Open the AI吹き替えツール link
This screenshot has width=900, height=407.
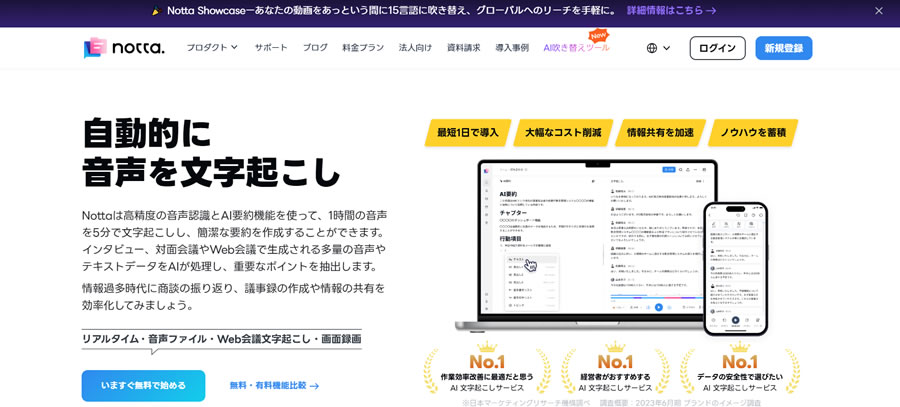575,48
